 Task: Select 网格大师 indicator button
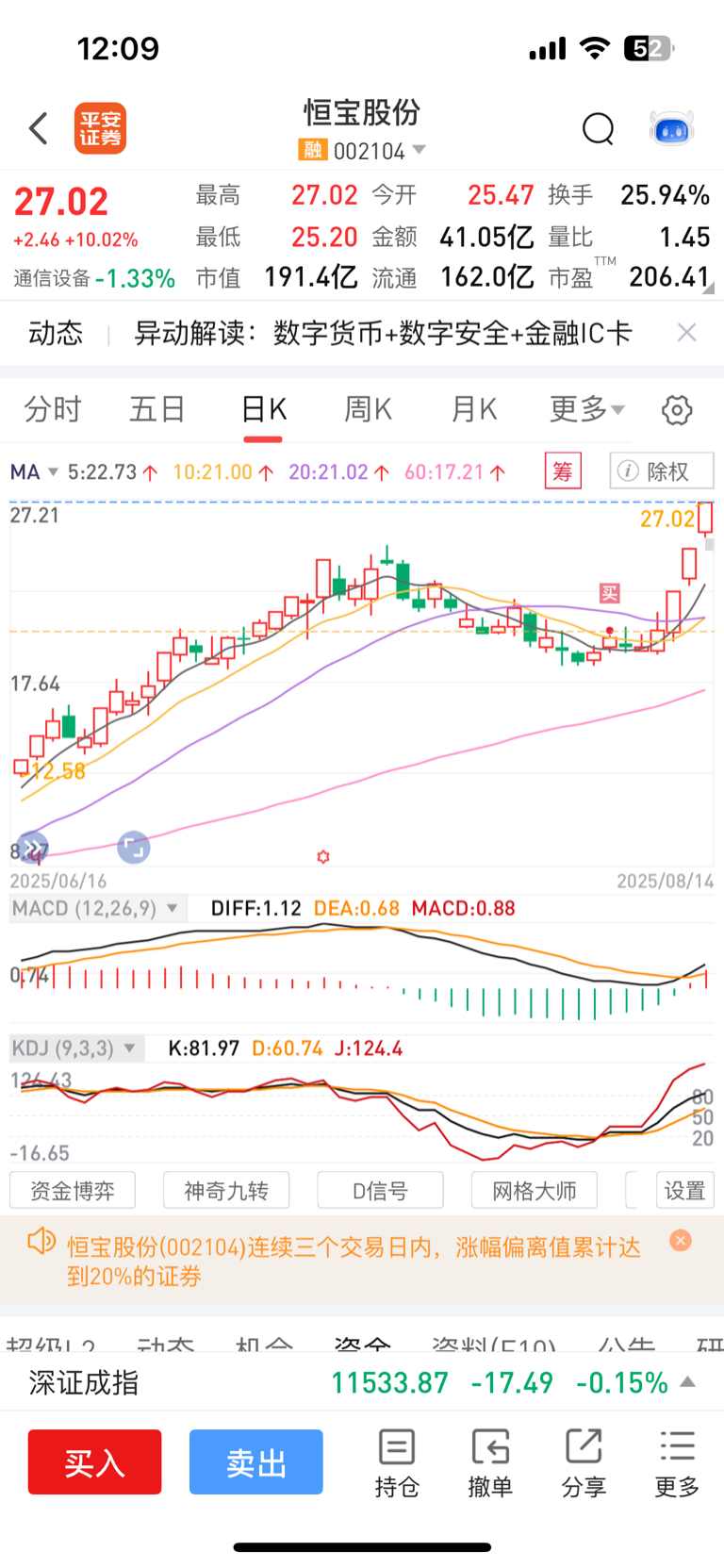coord(535,1190)
